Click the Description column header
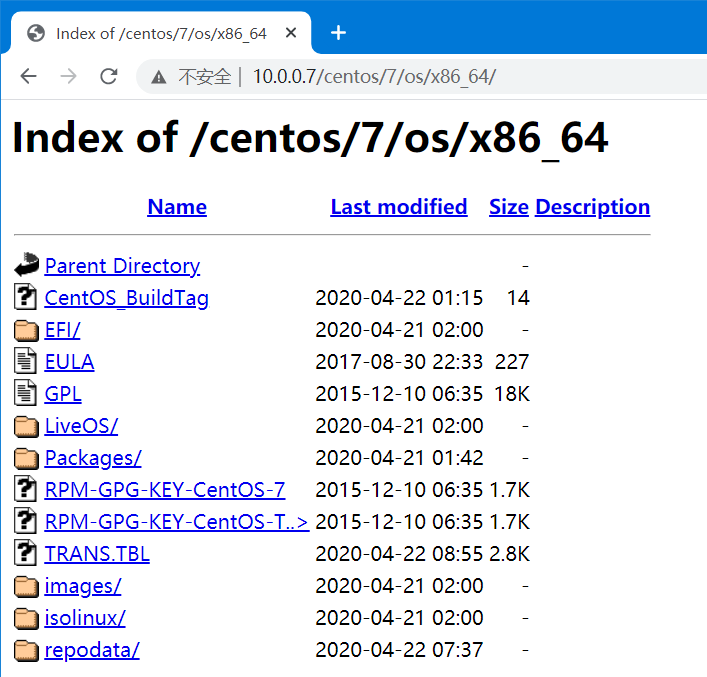The height and width of the screenshot is (677, 707). point(592,207)
